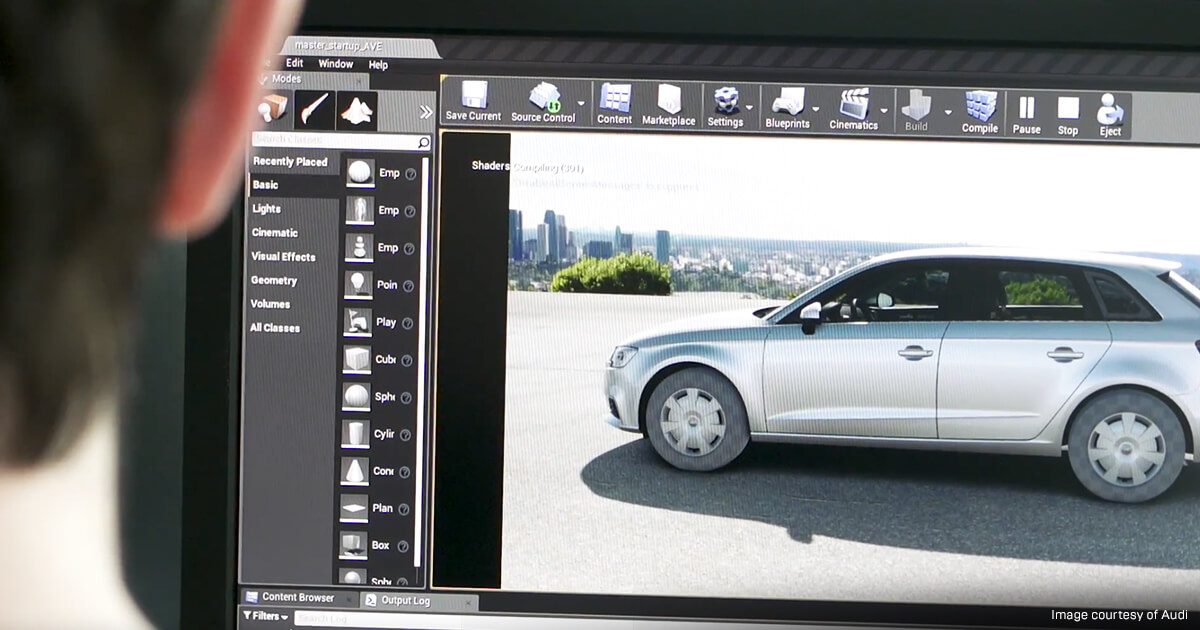The image size is (1200, 630).
Task: Focus the Search Classes field
Action: (x=342, y=141)
